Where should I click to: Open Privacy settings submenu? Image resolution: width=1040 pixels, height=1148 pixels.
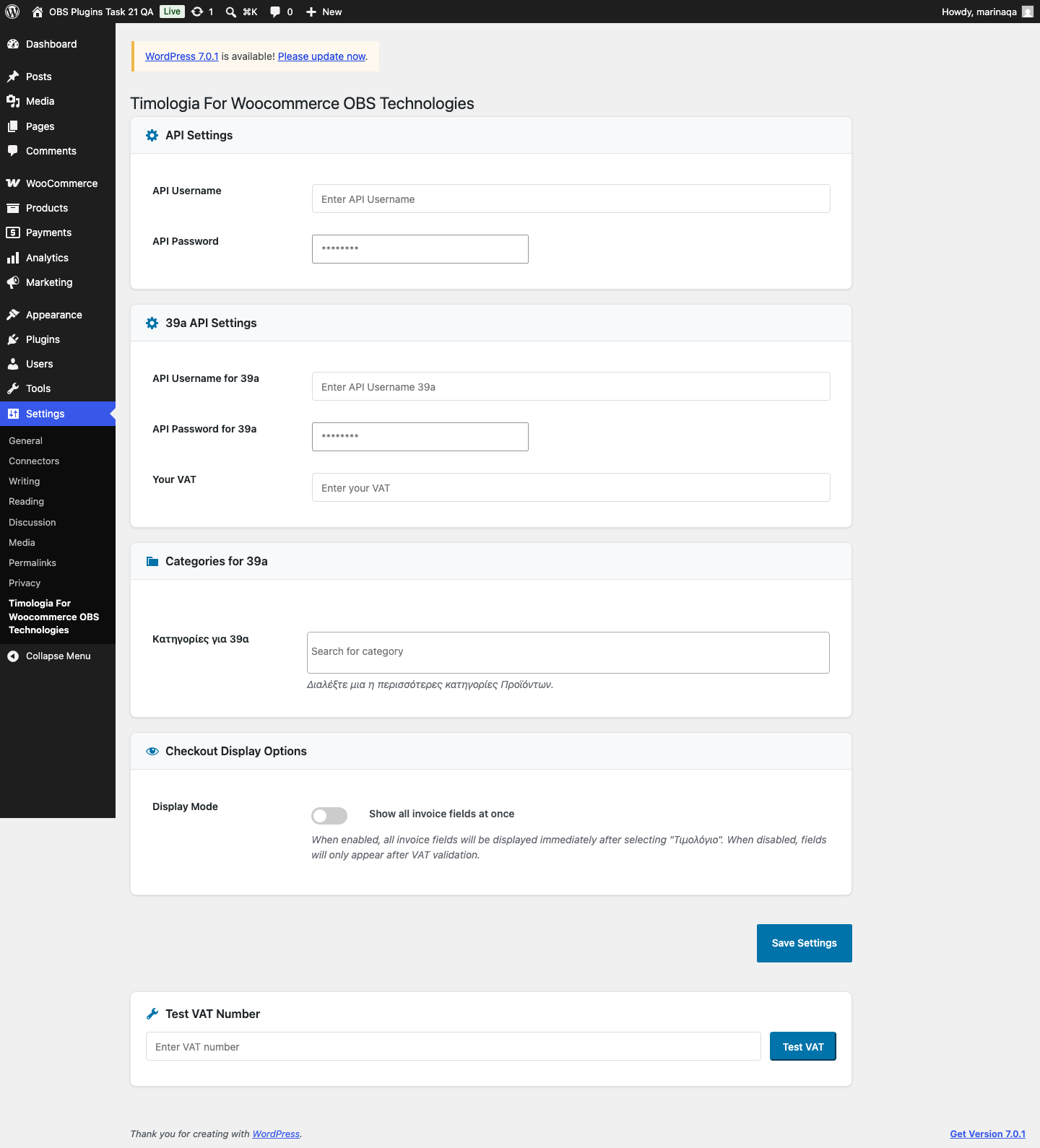point(25,583)
